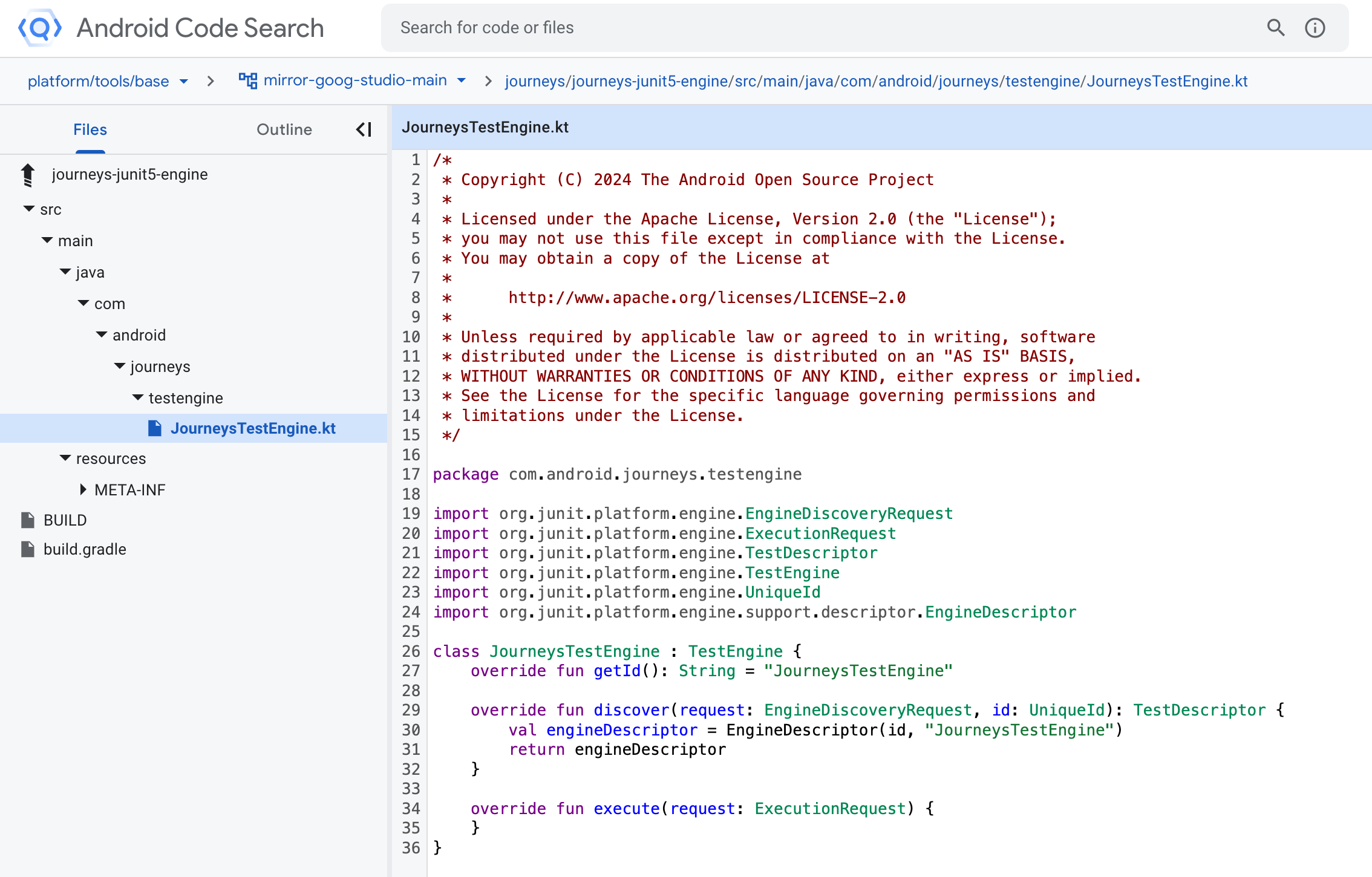
Task: Open mirror-goog-studio-main branch dropdown
Action: coord(462,80)
